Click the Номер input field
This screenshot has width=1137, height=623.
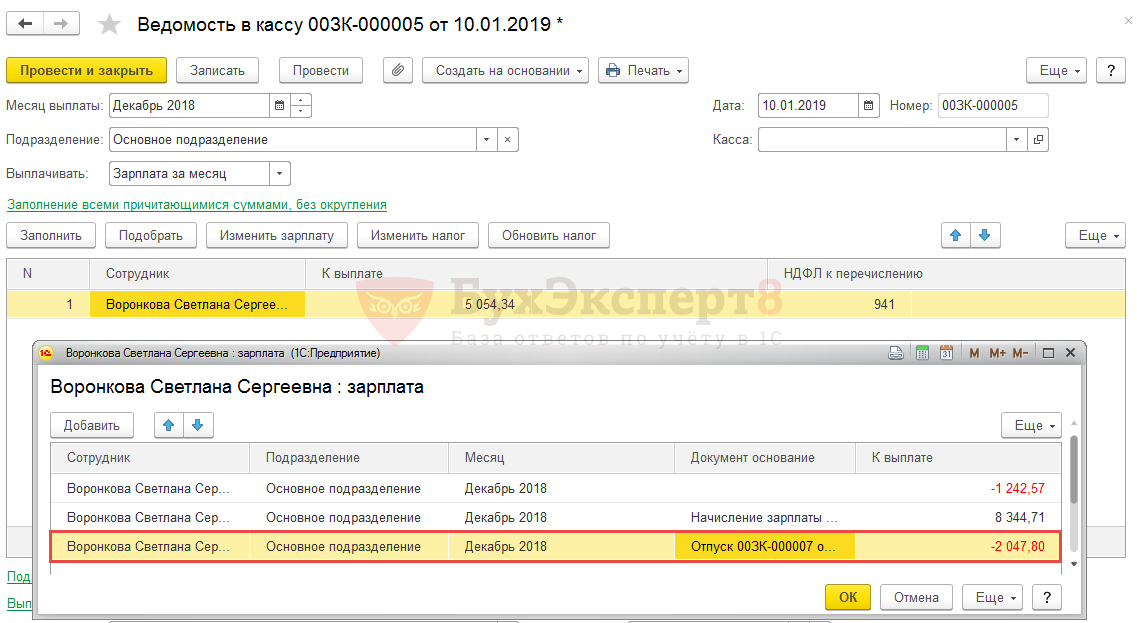pyautogui.click(x=993, y=106)
